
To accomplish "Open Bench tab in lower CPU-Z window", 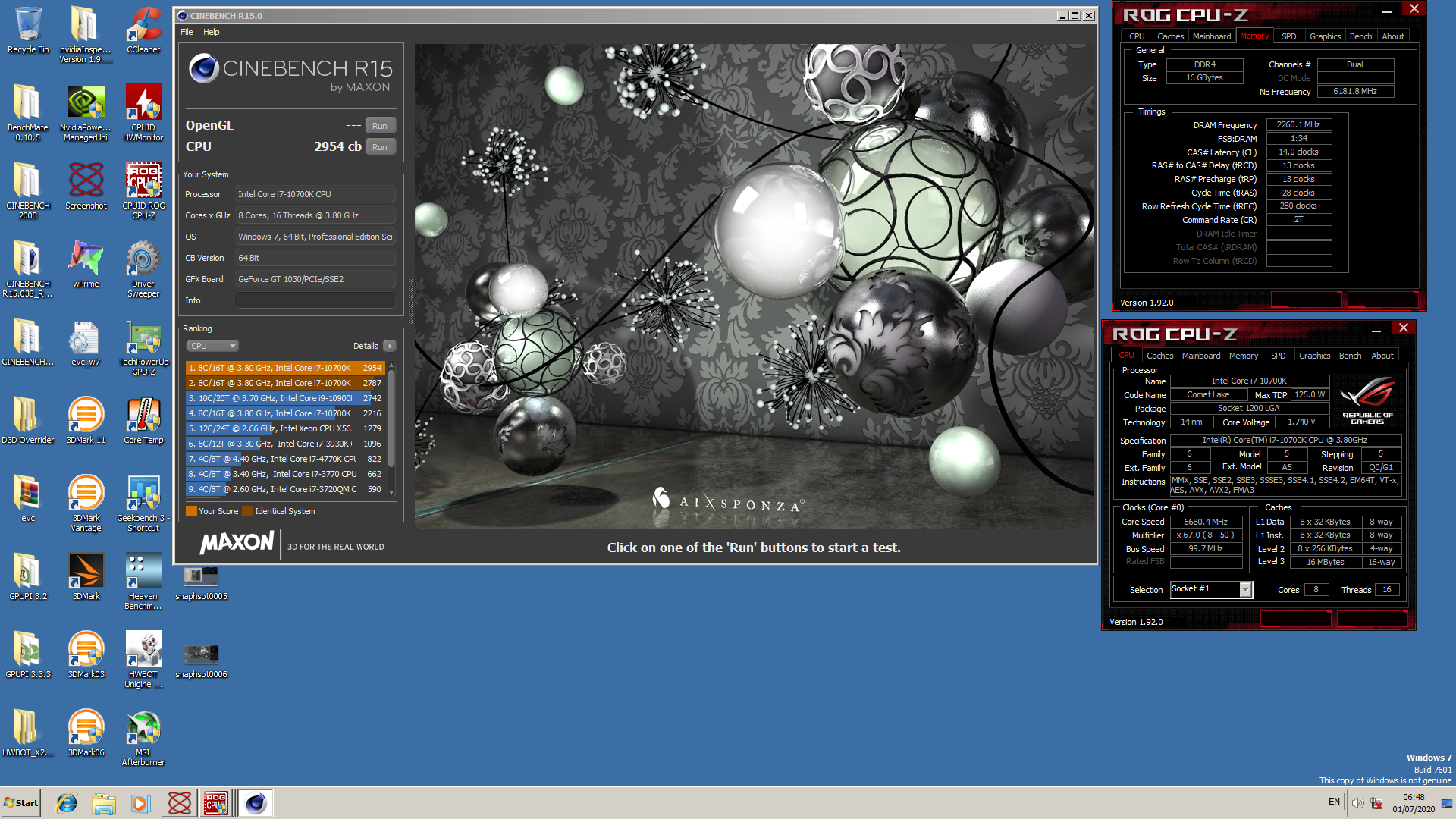I will 1350,356.
